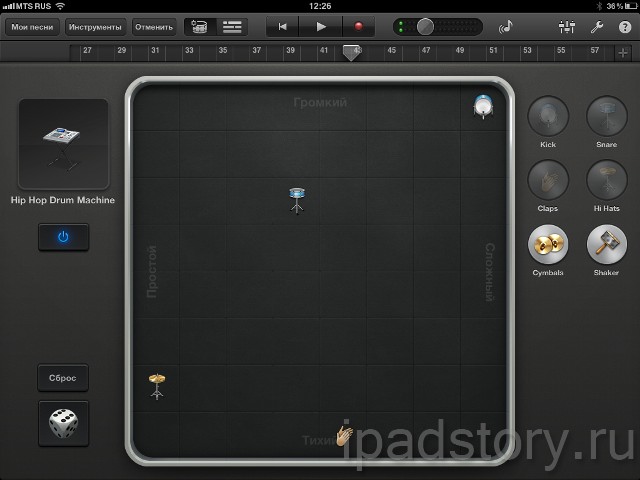Image resolution: width=640 pixels, height=480 pixels.
Task: Start recording with the red Record button
Action: [x=358, y=27]
